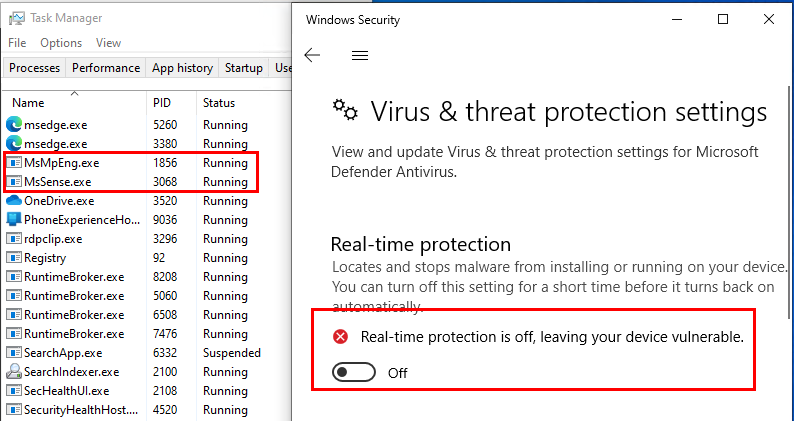Click the SearchIndexer.exe process icon
This screenshot has width=794, height=421.
(14, 372)
